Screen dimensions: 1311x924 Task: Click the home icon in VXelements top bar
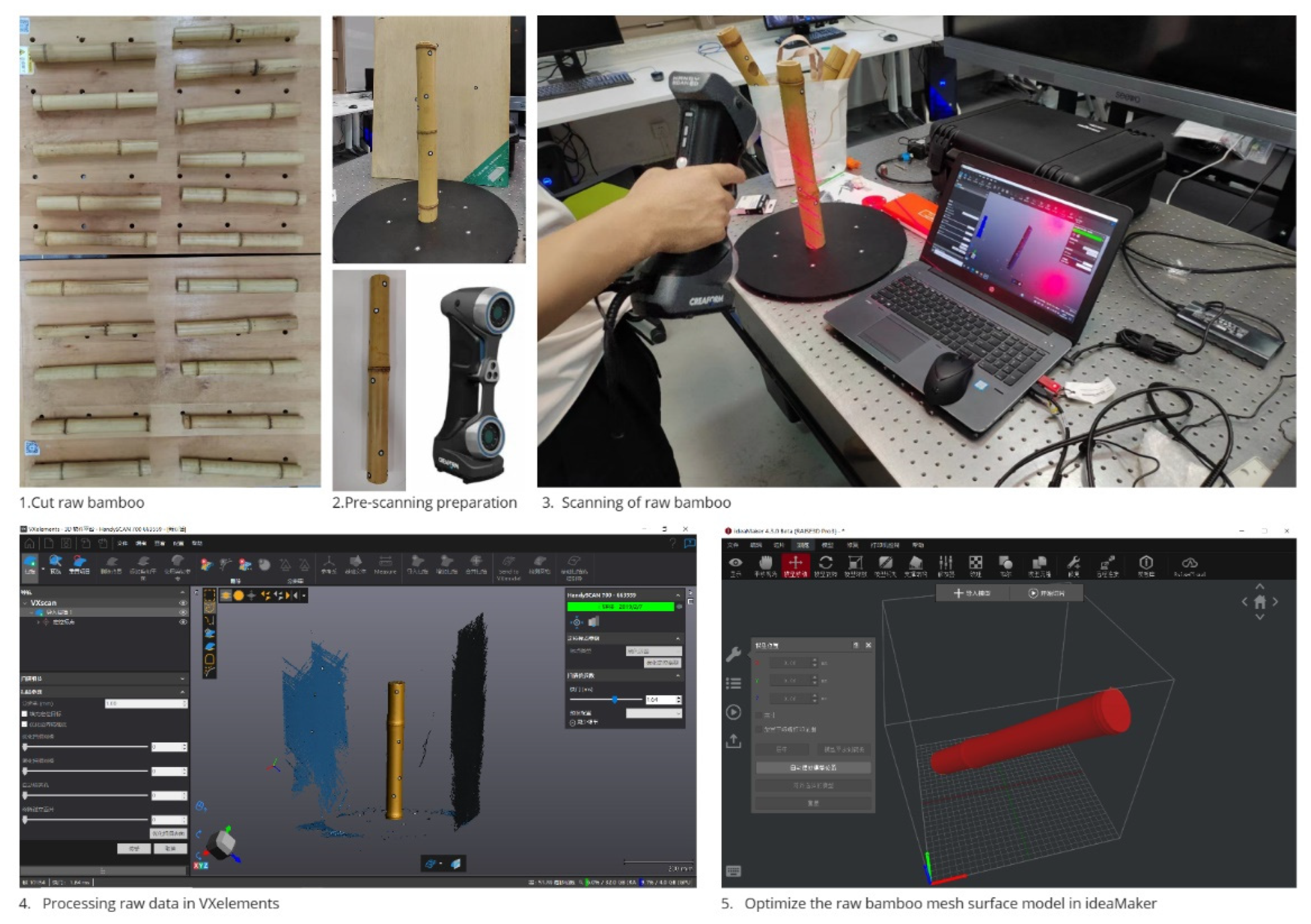pos(30,543)
